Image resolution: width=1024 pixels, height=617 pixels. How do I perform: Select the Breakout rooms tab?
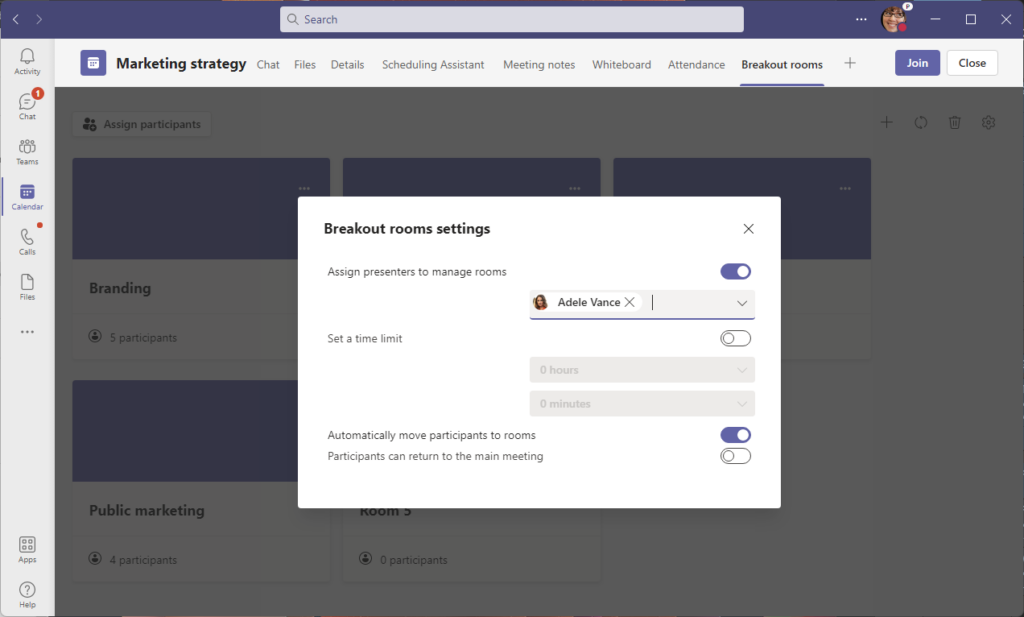(x=782, y=65)
